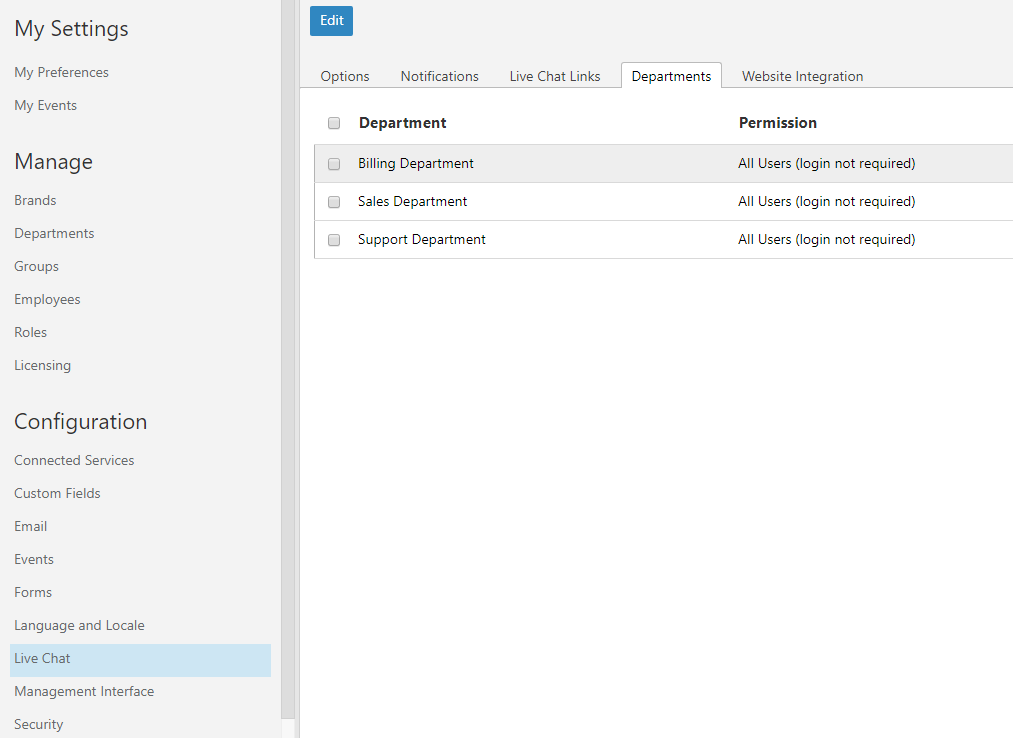Click the Billing Department name
The width and height of the screenshot is (1013, 738).
coord(416,163)
